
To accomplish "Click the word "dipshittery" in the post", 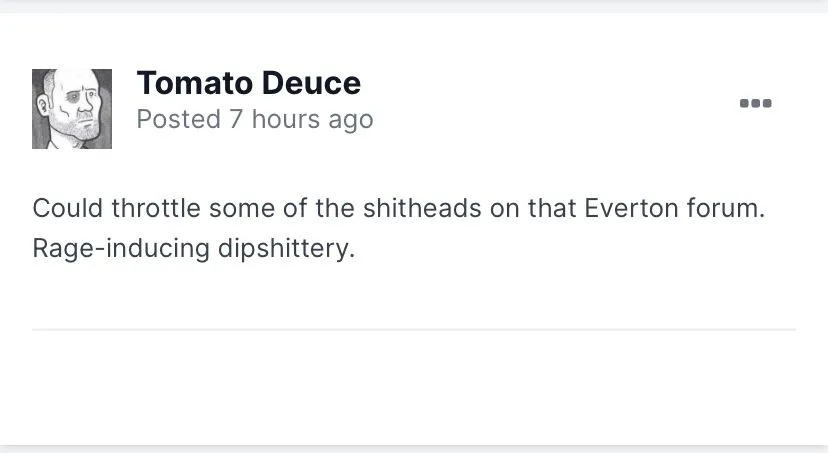I will pyautogui.click(x=285, y=247).
